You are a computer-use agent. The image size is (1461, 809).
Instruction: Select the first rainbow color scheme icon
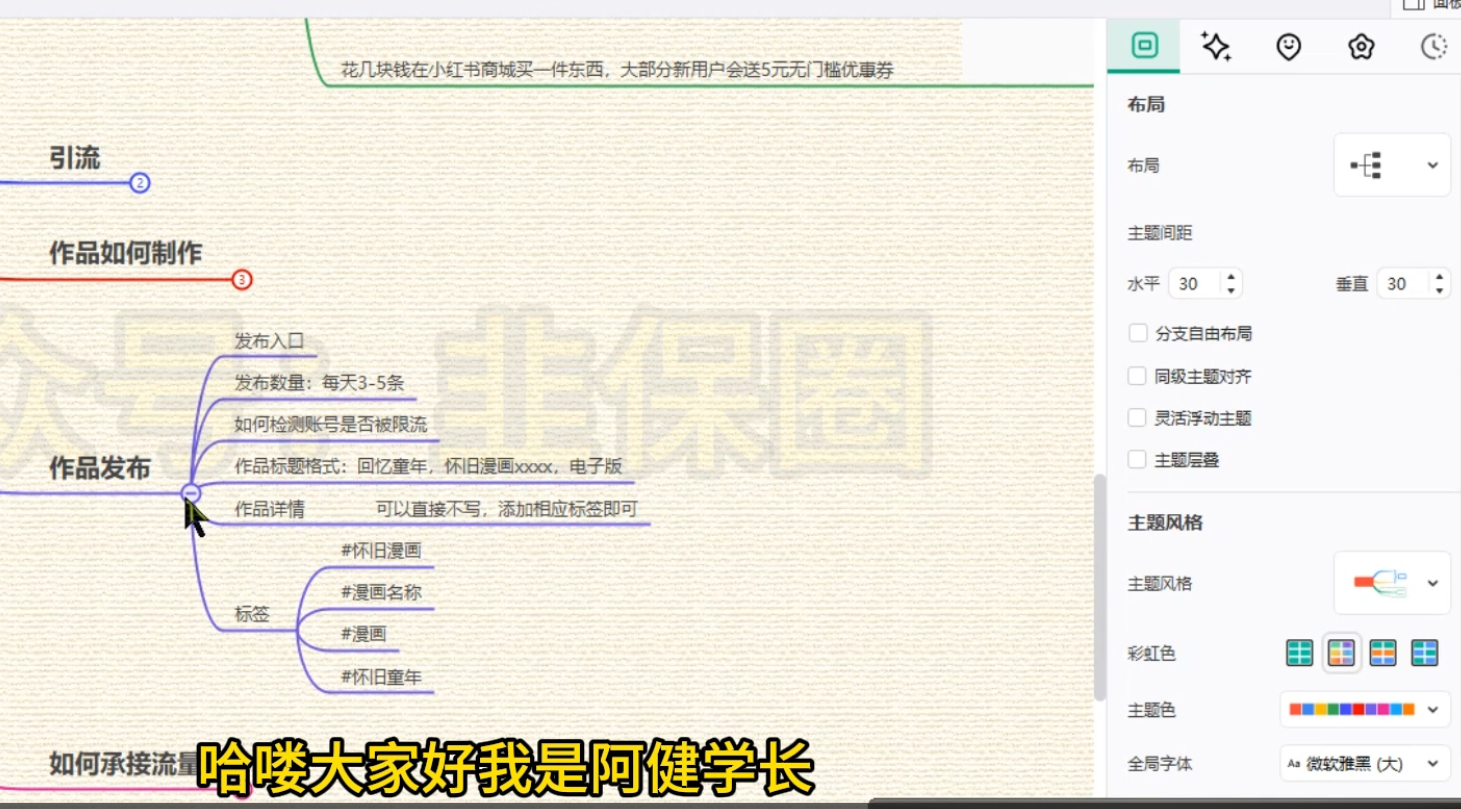coord(1299,653)
